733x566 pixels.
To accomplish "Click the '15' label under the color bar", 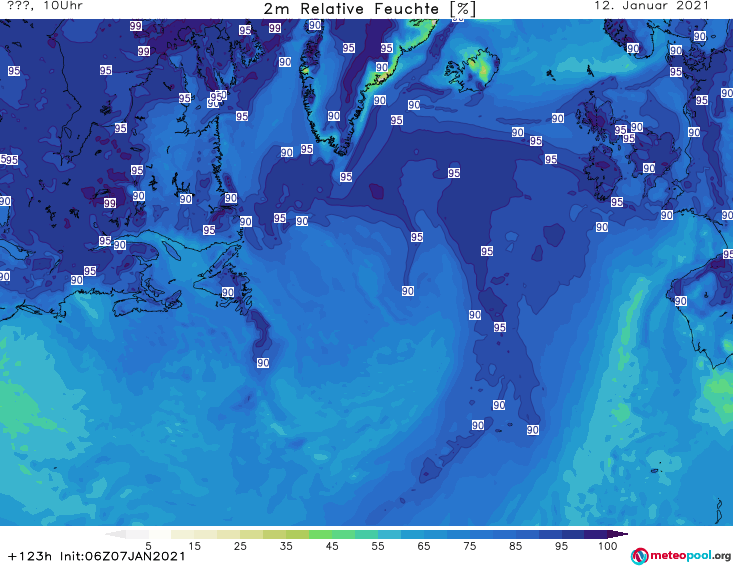I will click(x=194, y=546).
